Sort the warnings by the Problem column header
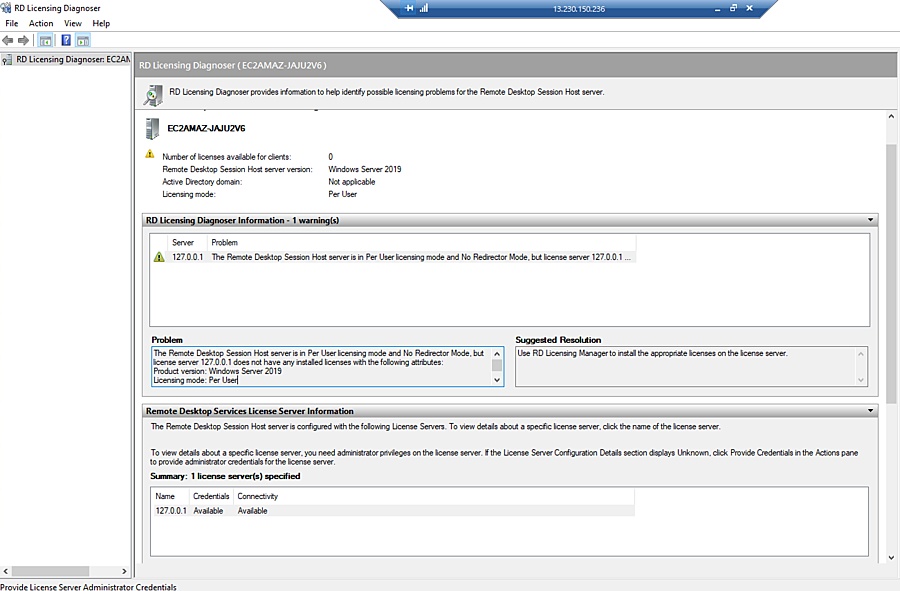This screenshot has height=591, width=900. pyautogui.click(x=225, y=243)
